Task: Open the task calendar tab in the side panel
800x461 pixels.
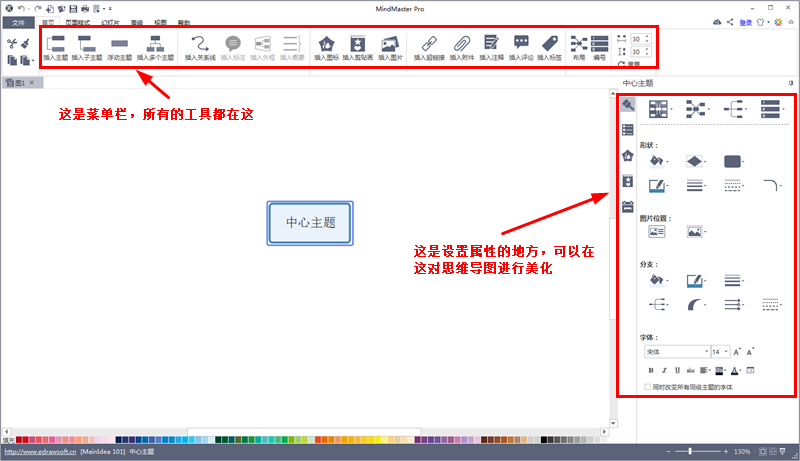Action: tap(628, 207)
